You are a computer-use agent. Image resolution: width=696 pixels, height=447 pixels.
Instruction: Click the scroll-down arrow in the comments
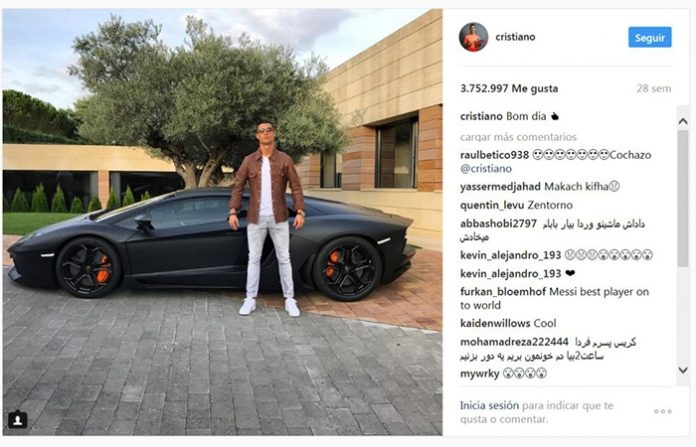point(683,370)
